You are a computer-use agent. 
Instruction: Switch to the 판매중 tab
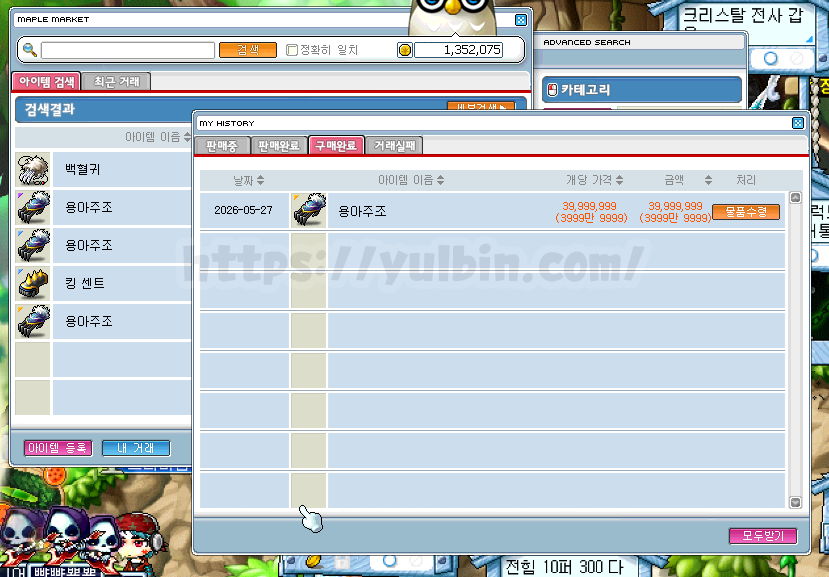point(222,145)
